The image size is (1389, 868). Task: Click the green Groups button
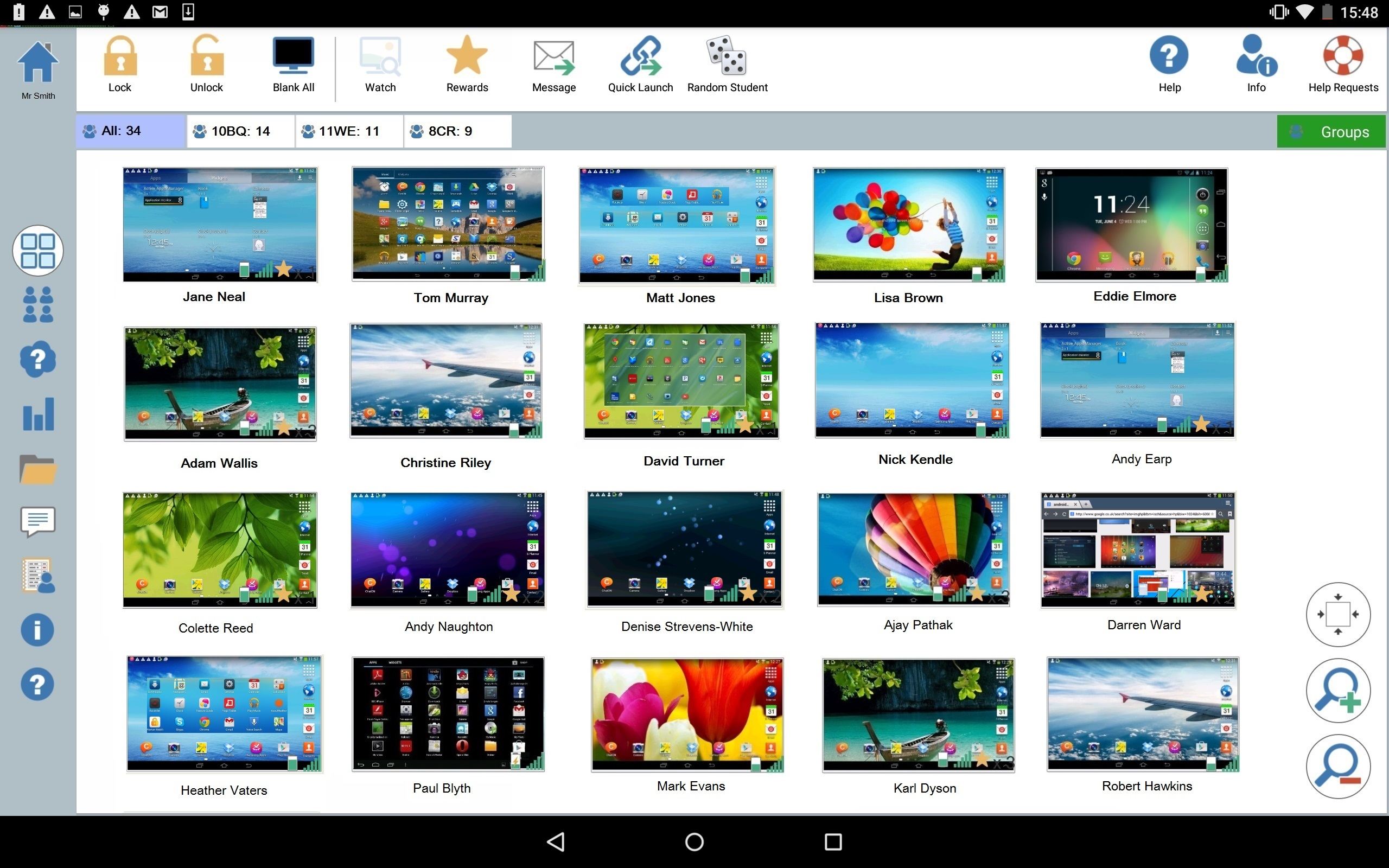[1330, 131]
